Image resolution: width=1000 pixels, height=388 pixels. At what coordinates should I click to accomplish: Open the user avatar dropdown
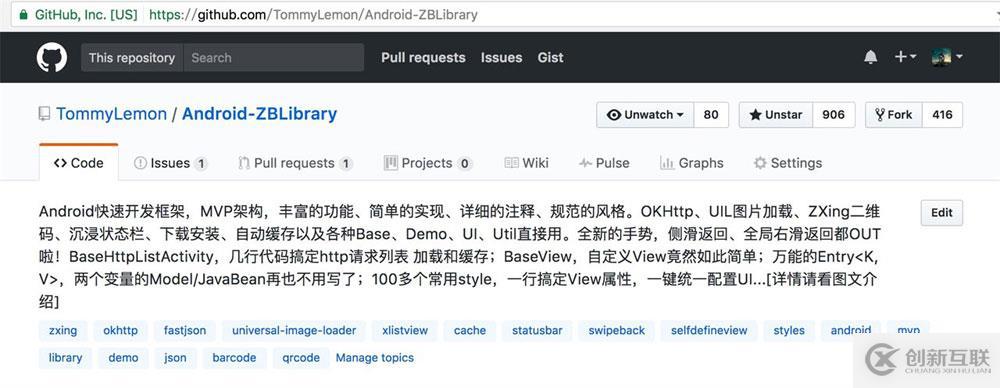[946, 57]
